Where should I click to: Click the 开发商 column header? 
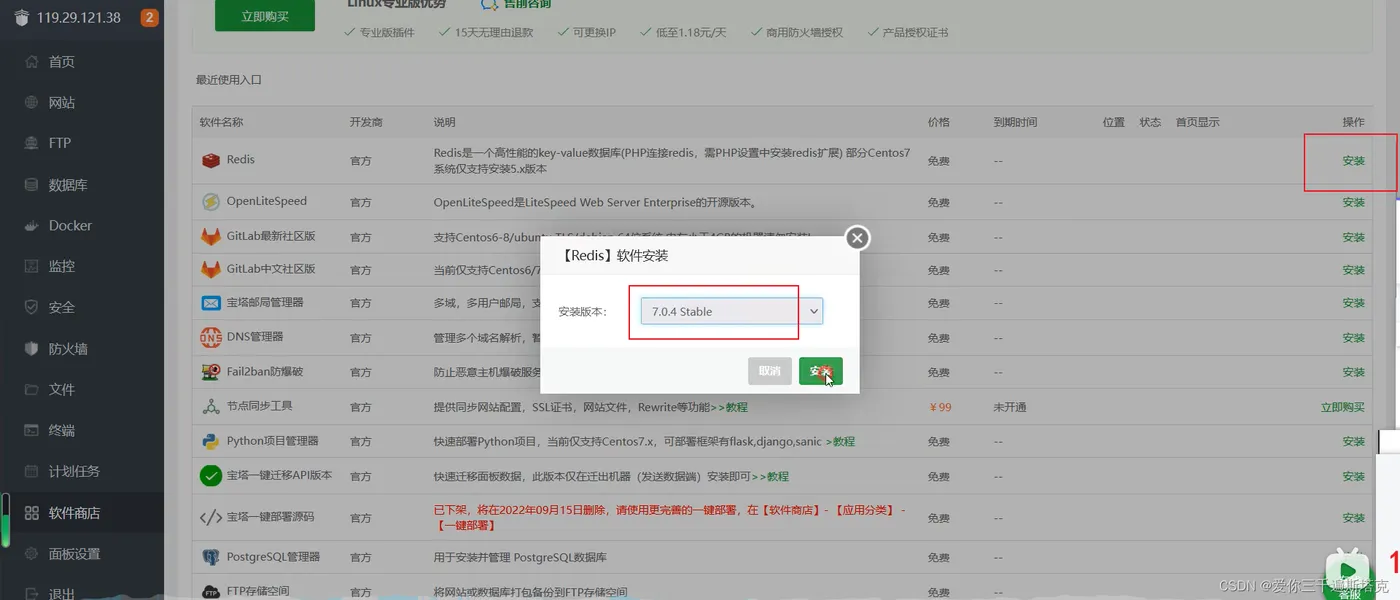366,122
